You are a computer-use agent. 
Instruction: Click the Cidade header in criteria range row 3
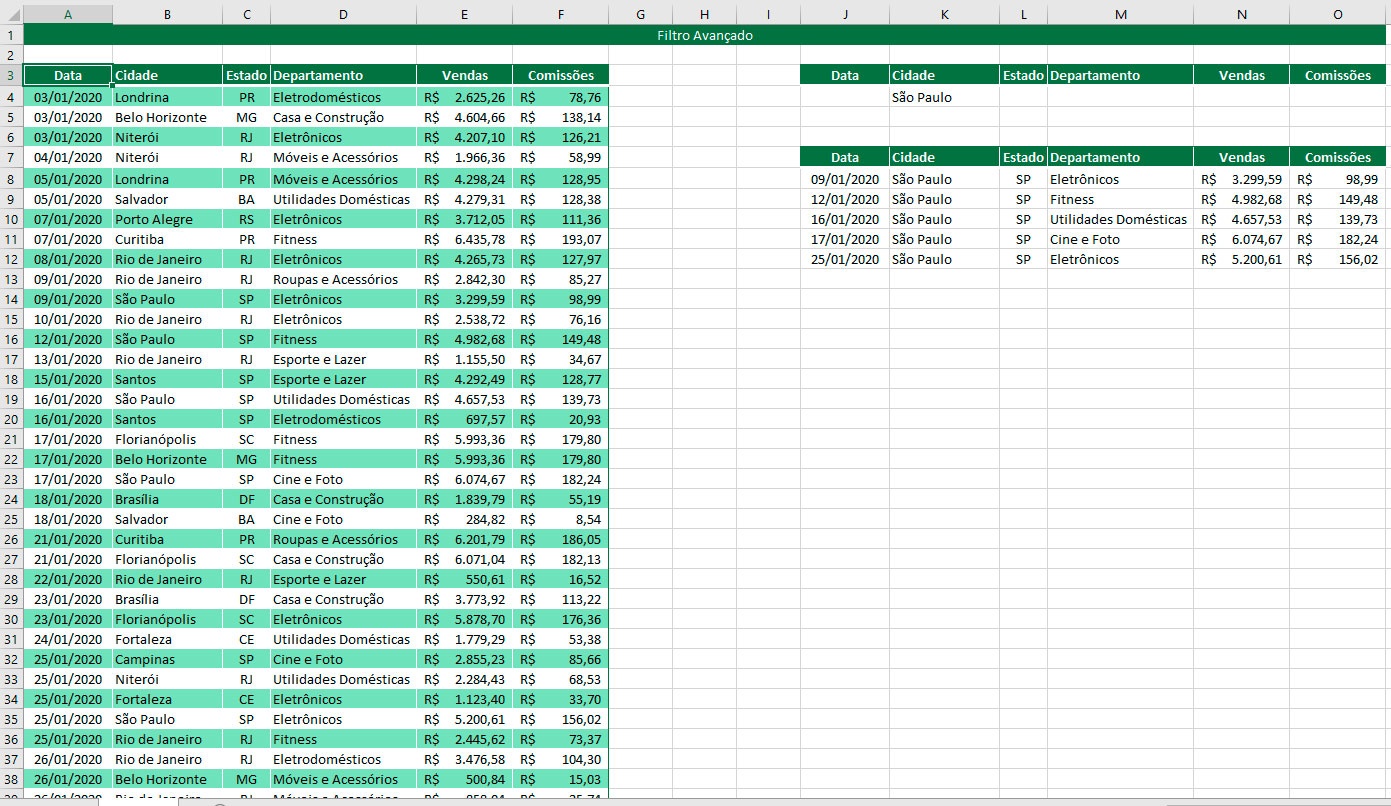(944, 75)
